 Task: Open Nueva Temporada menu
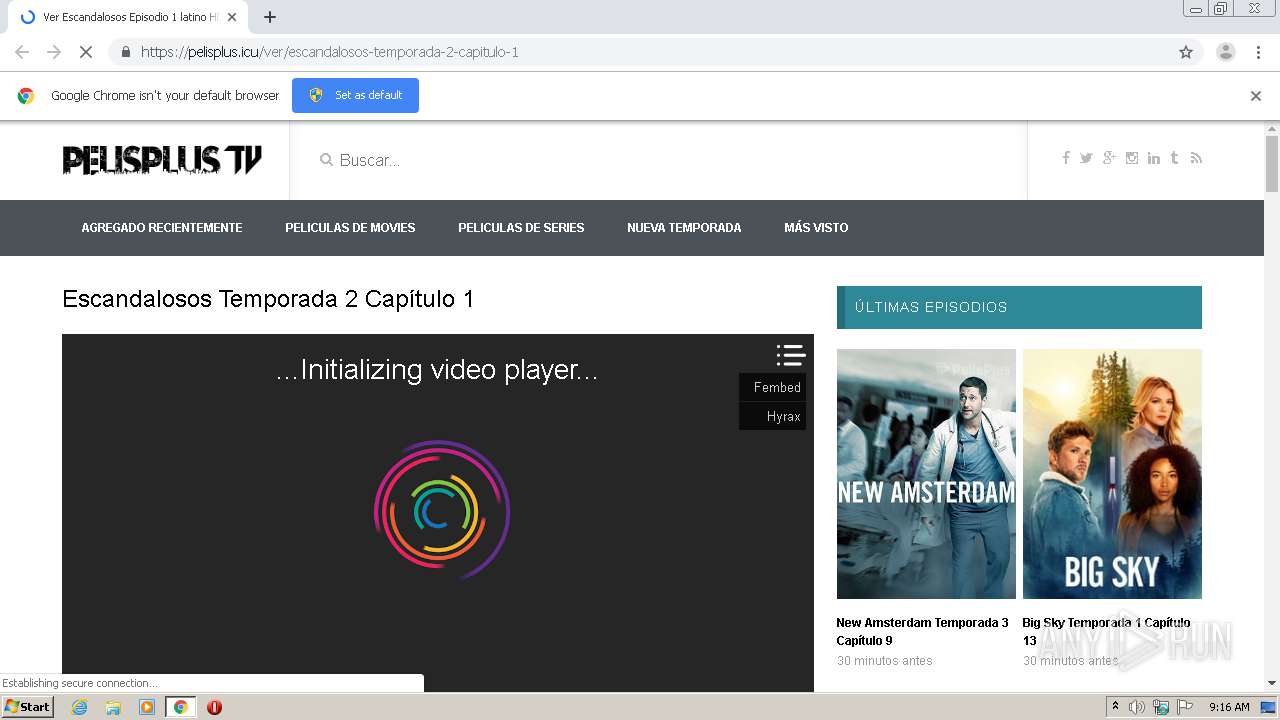pos(684,228)
